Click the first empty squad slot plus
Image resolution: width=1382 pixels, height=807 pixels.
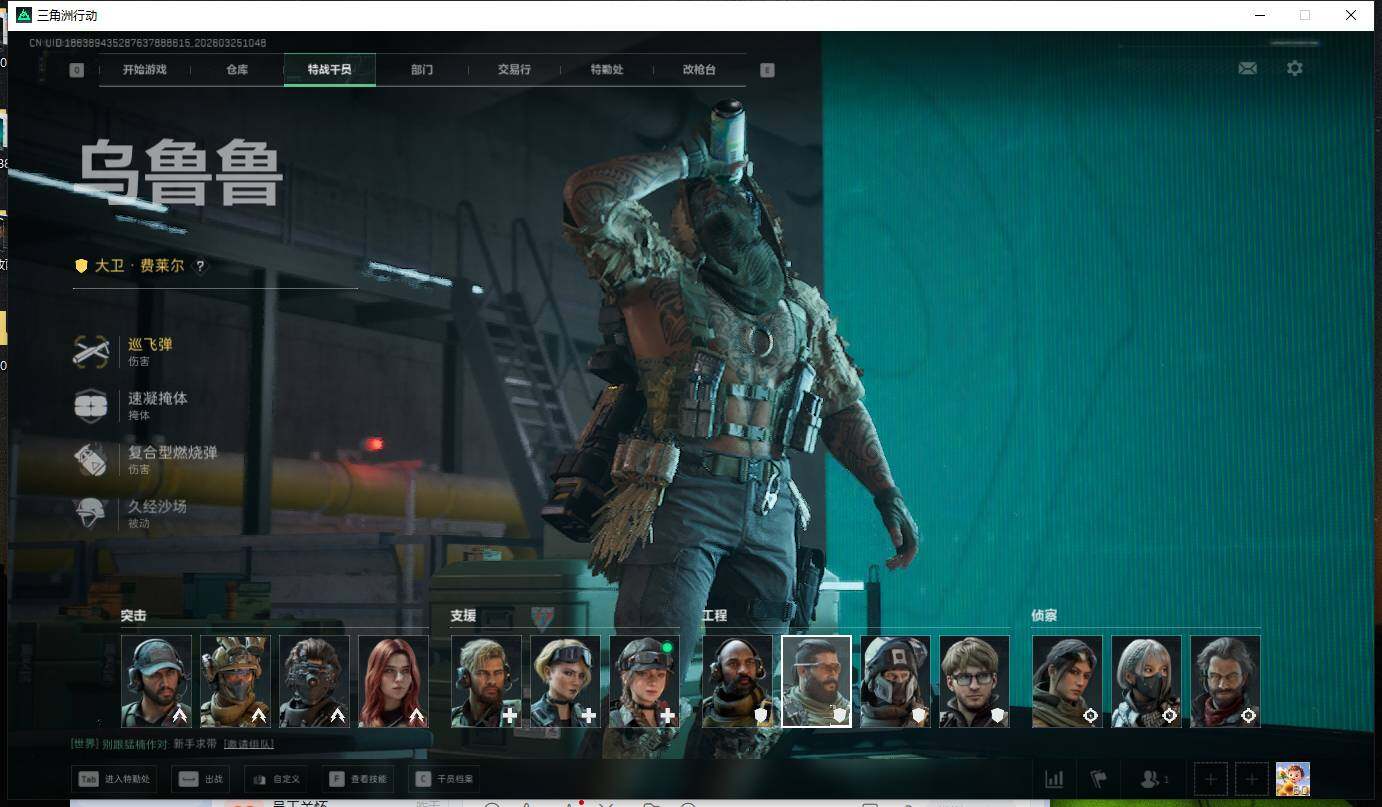(1210, 779)
